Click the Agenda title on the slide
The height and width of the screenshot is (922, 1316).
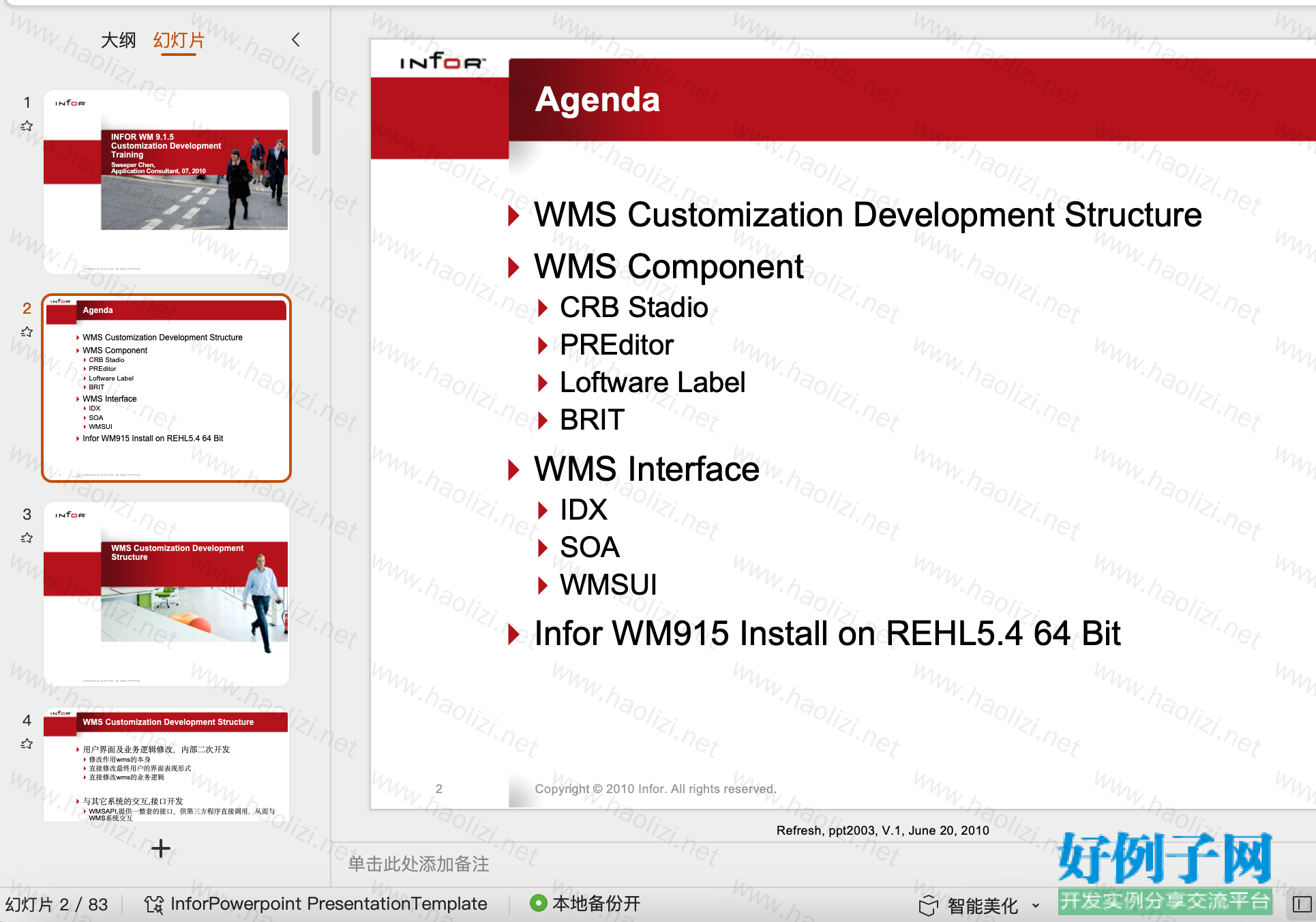tap(597, 100)
